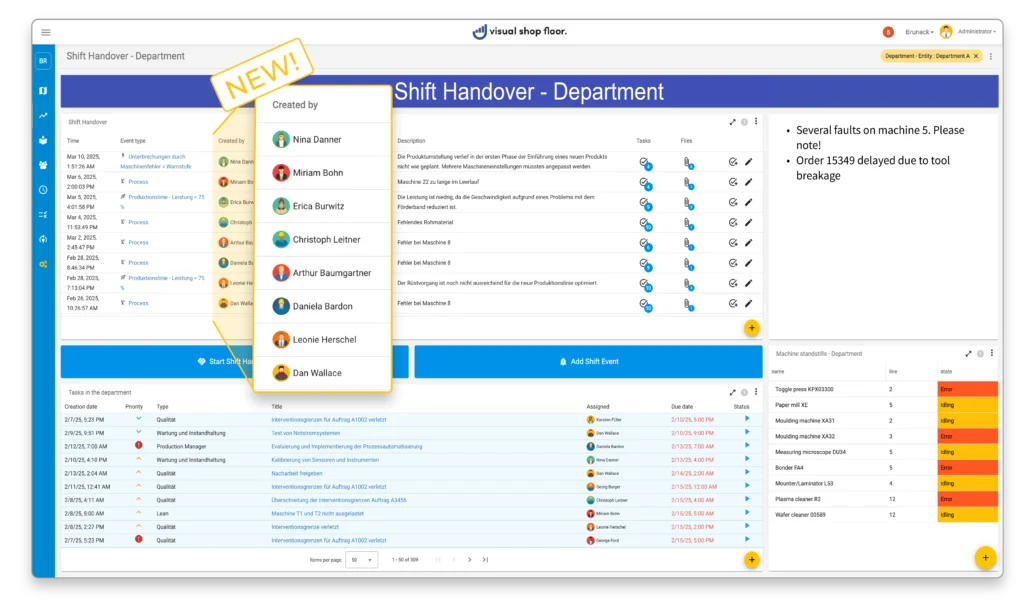Image resolution: width=1024 pixels, height=612 pixels.
Task: Select Dan Wallace in the Created by list
Action: point(317,373)
